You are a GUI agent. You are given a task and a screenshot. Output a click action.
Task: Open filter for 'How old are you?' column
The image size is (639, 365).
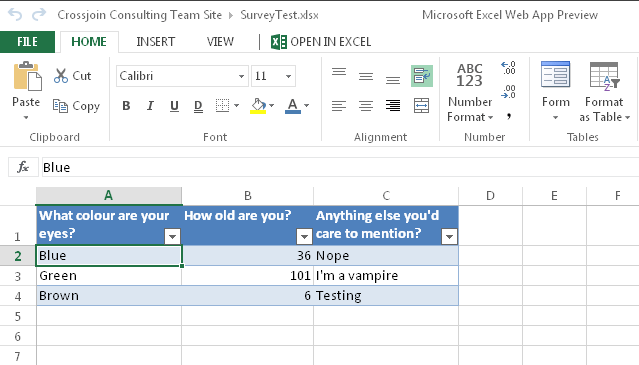[304, 236]
